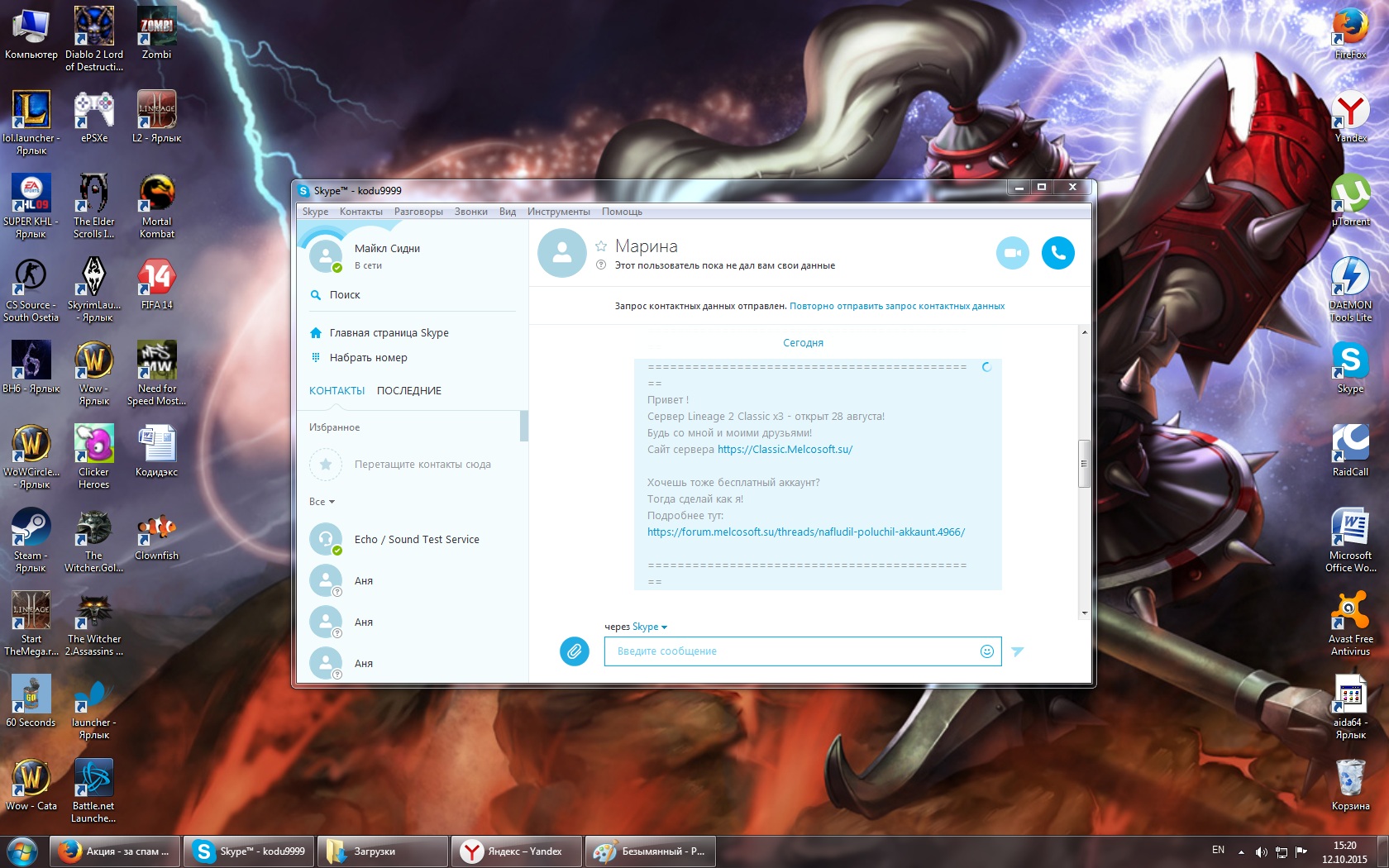Open Avast Free Antivirus desktop icon
Screen dimensions: 1389x868
tap(1351, 623)
